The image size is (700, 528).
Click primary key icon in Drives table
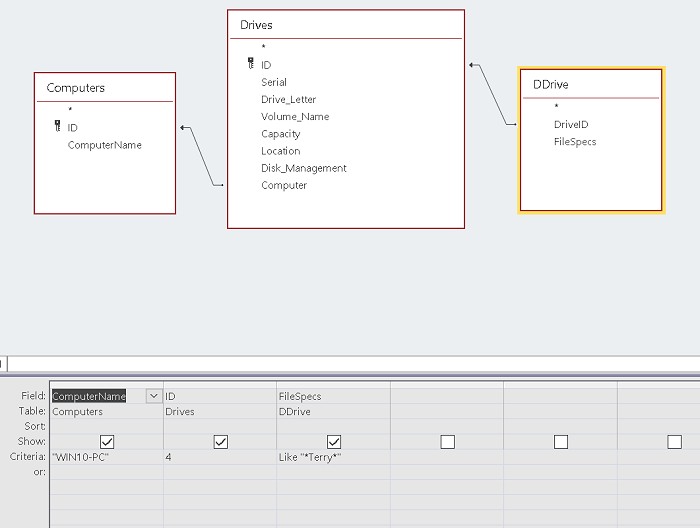click(251, 64)
